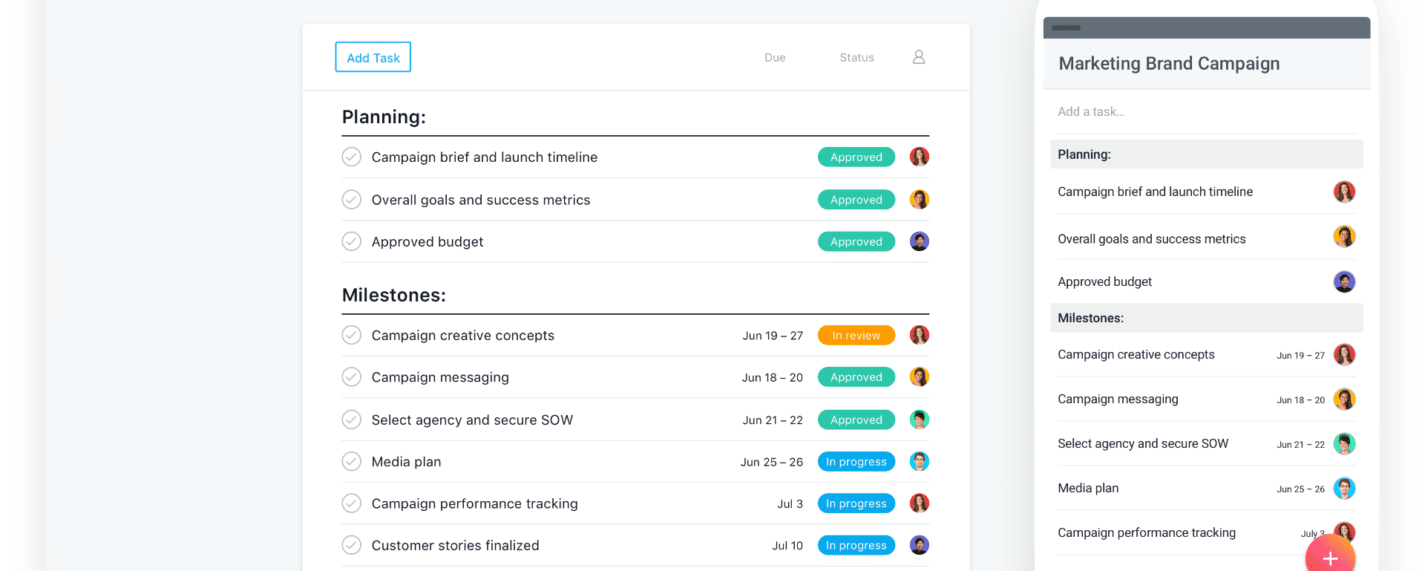Tap the red plus floating button

coord(1329,557)
